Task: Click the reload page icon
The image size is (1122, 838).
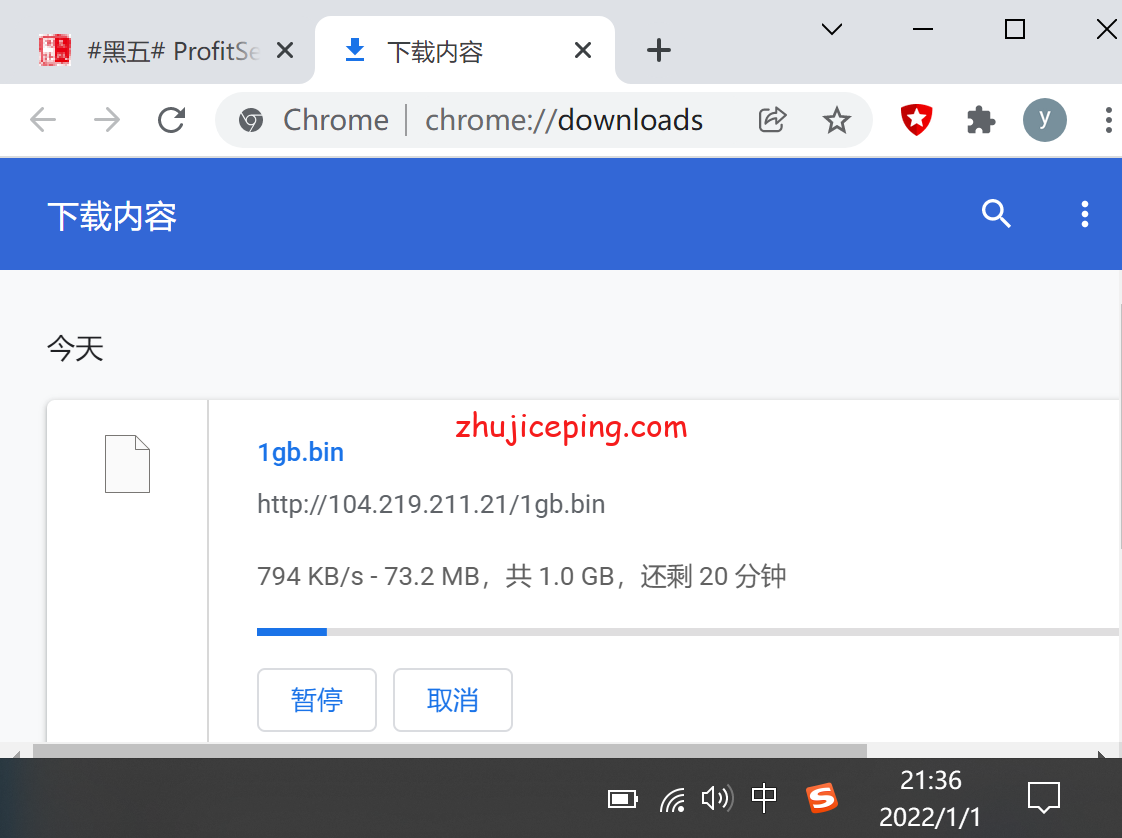Action: click(172, 120)
